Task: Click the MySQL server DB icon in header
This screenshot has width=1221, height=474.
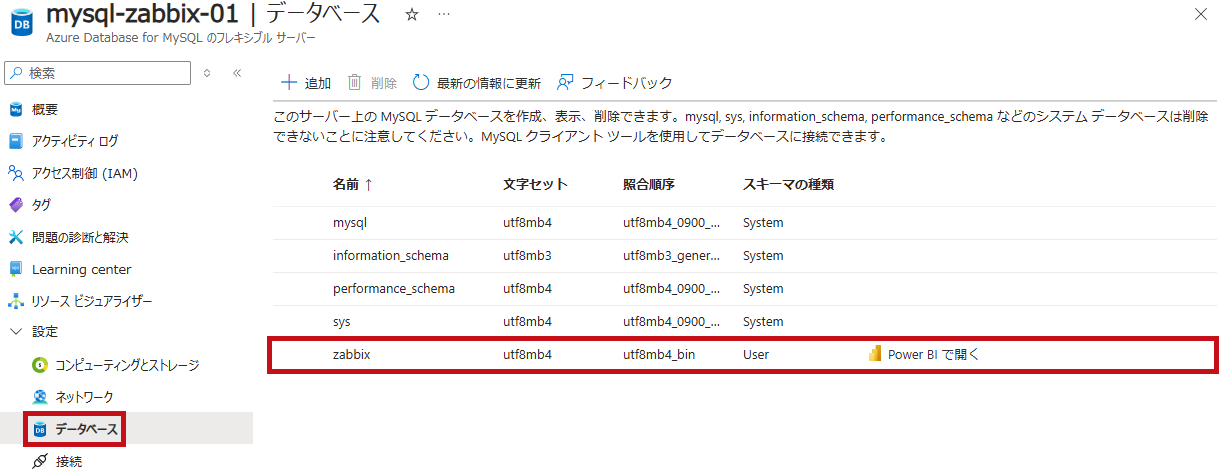Action: [x=23, y=22]
